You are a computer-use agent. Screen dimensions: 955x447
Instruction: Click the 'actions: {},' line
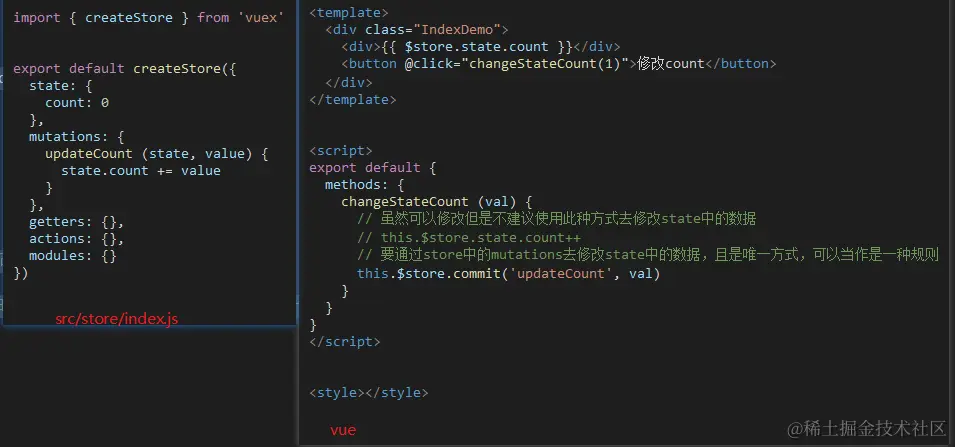[x=76, y=239]
